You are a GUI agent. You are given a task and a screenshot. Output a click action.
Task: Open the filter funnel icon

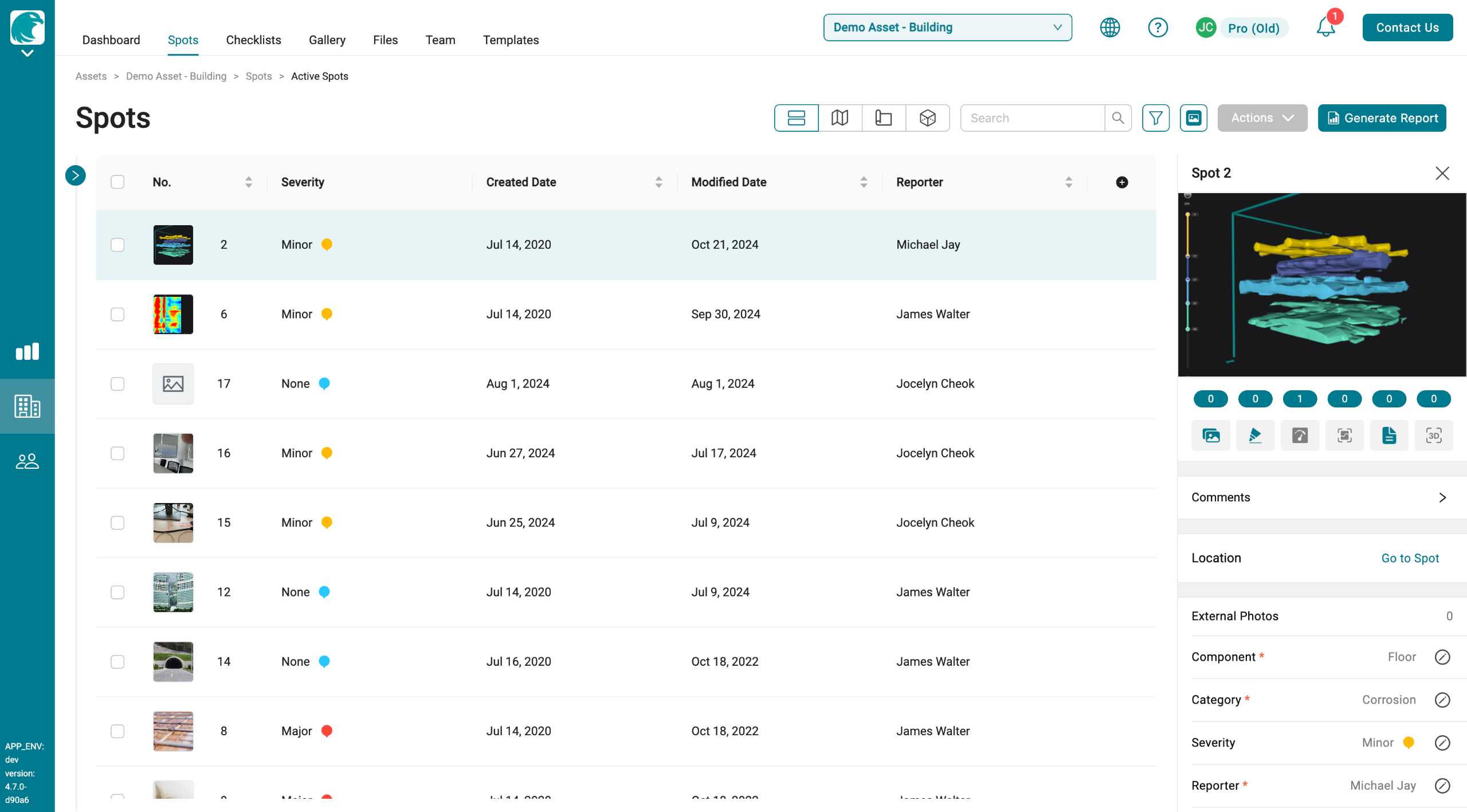[1155, 118]
